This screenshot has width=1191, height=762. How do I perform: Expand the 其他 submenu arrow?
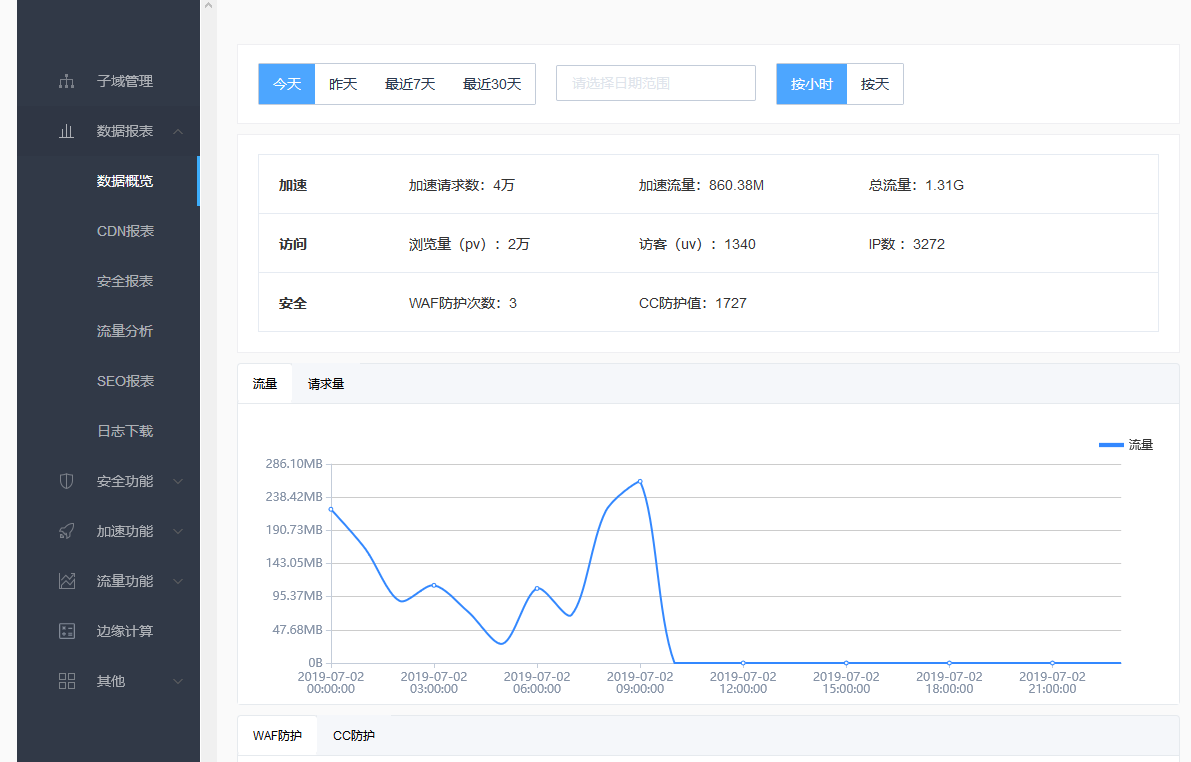(x=178, y=681)
